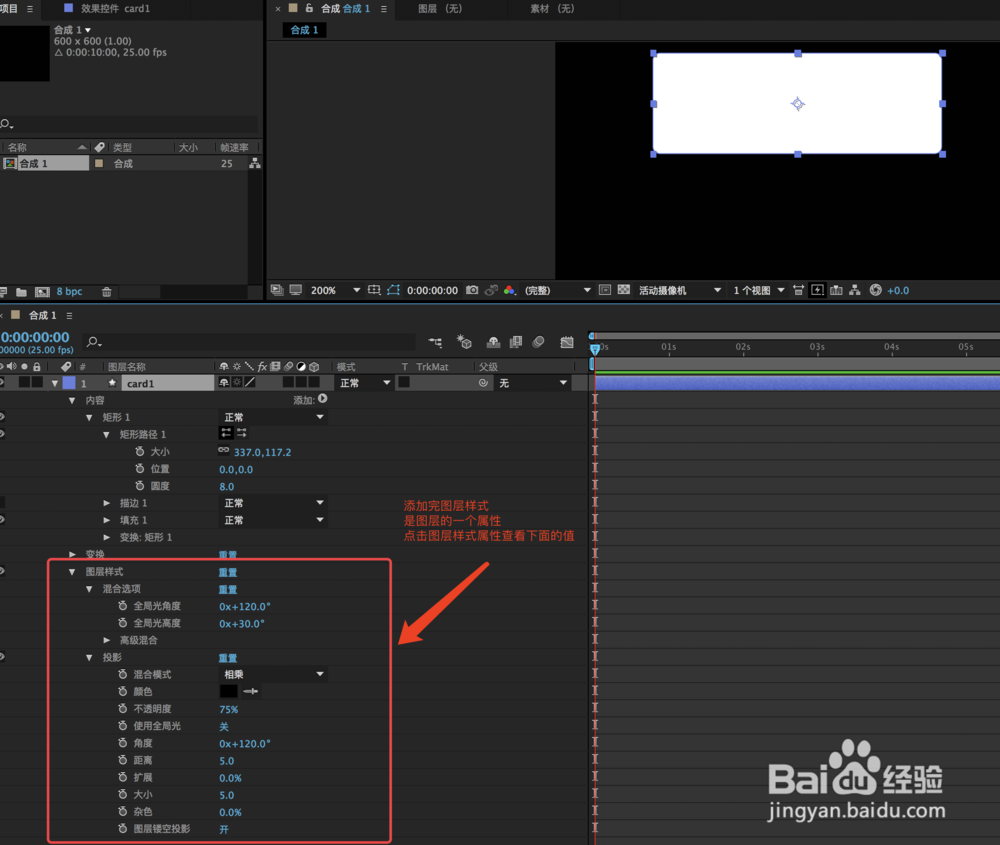Screen dimensions: 1000x845
Task: Select the 合成 1 breadcrumb tab
Action: [x=305, y=30]
